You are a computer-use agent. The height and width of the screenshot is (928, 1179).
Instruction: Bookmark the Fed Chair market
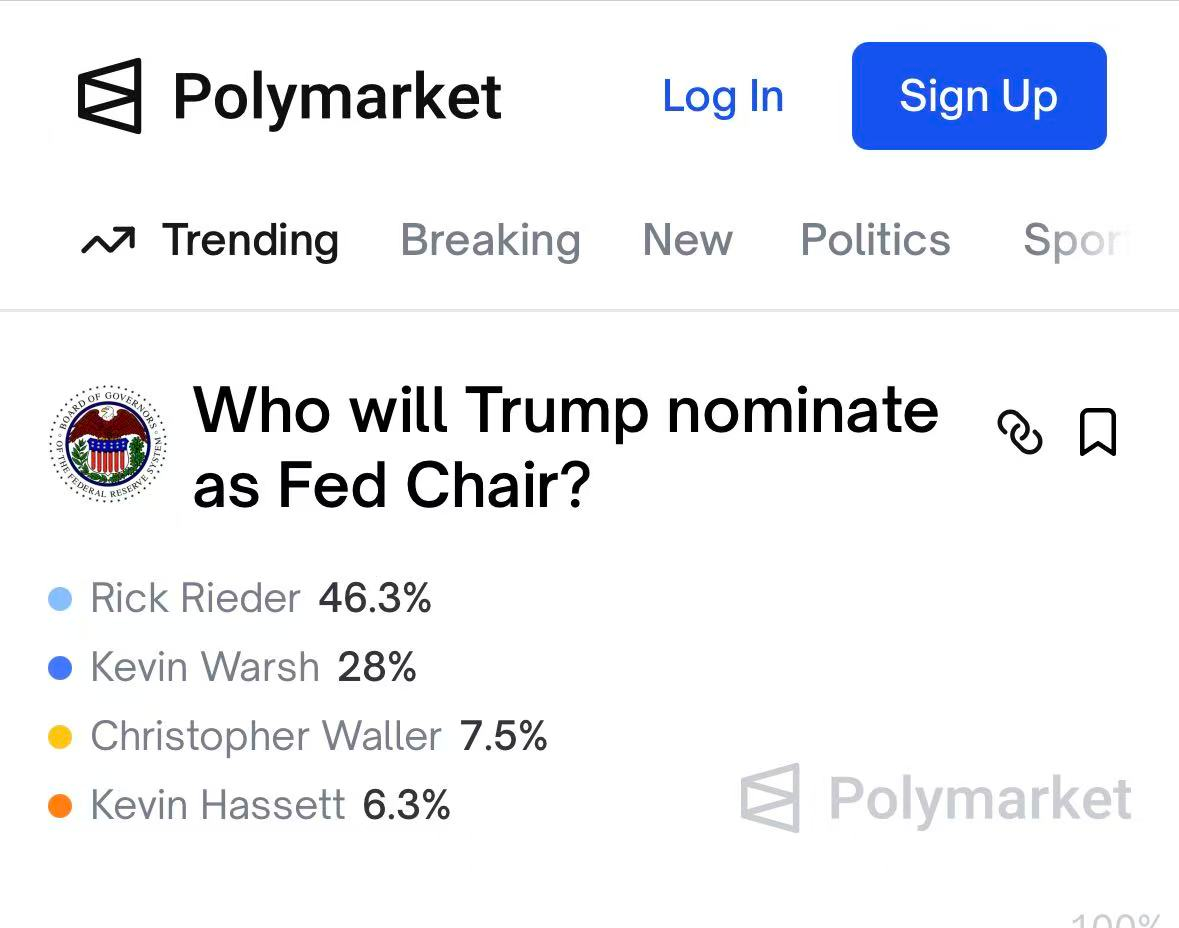click(1098, 433)
